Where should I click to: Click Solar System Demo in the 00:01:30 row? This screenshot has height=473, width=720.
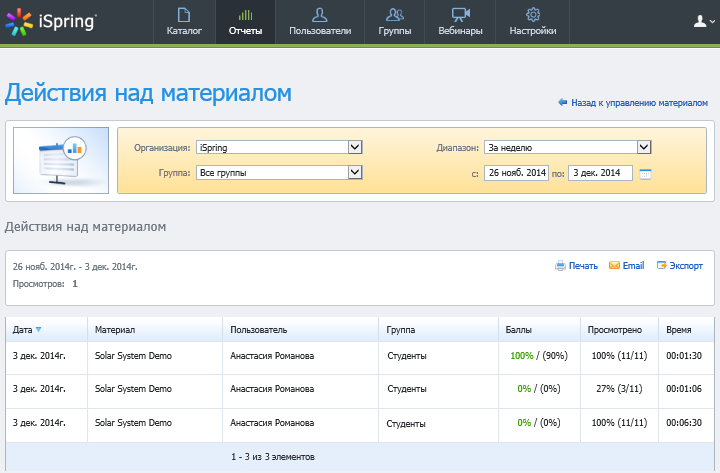[x=133, y=356]
